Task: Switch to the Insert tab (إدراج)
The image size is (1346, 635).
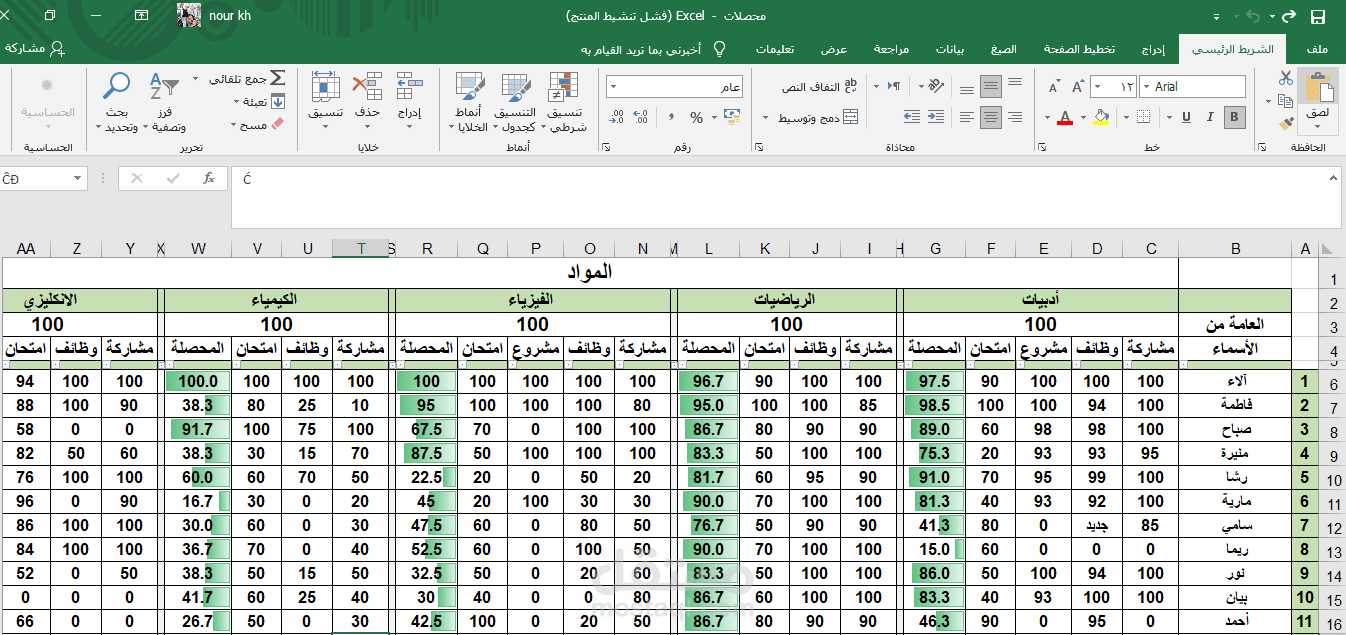Action: [1154, 49]
